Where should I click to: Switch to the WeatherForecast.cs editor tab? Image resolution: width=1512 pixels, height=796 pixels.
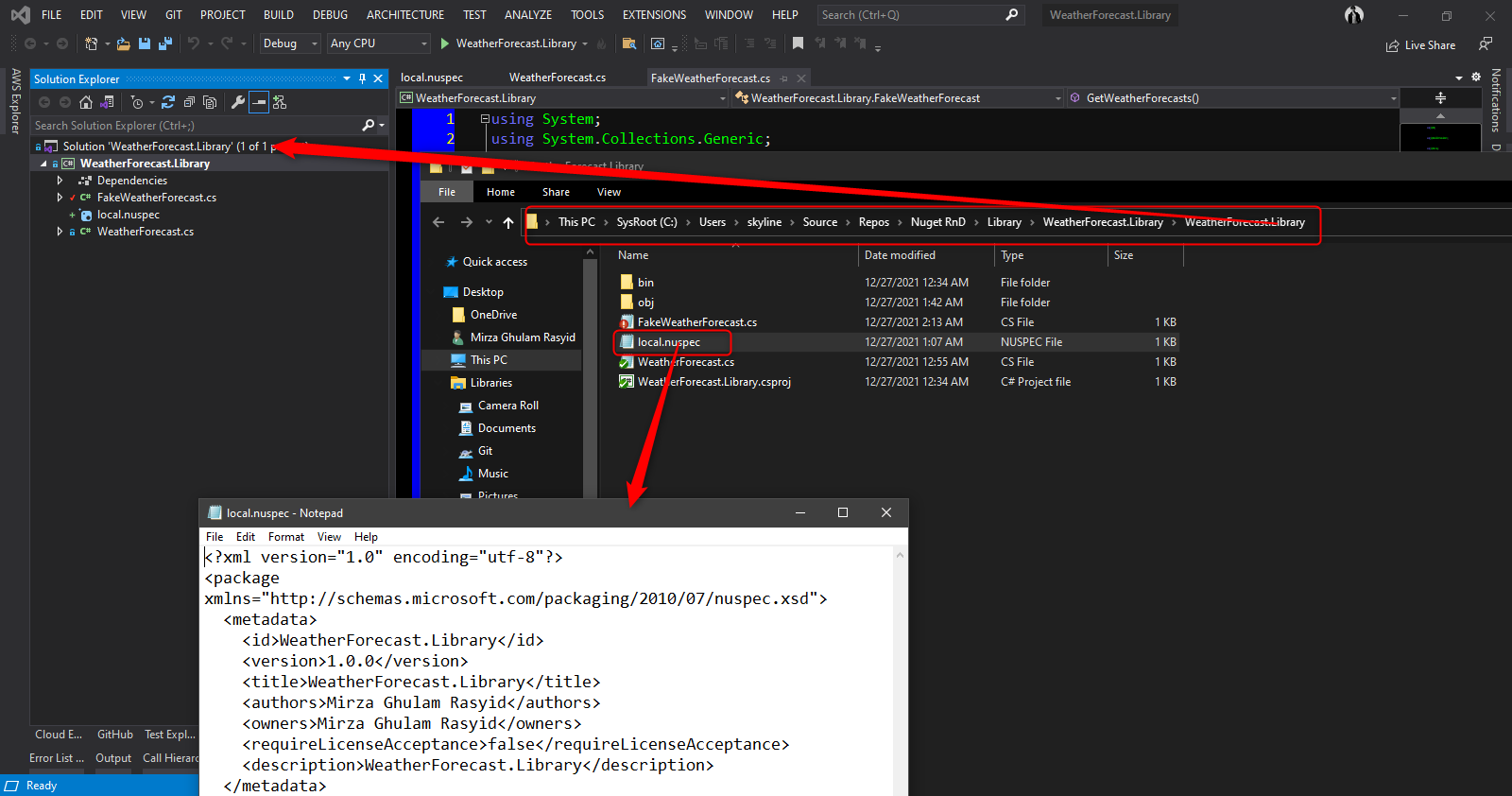click(558, 78)
